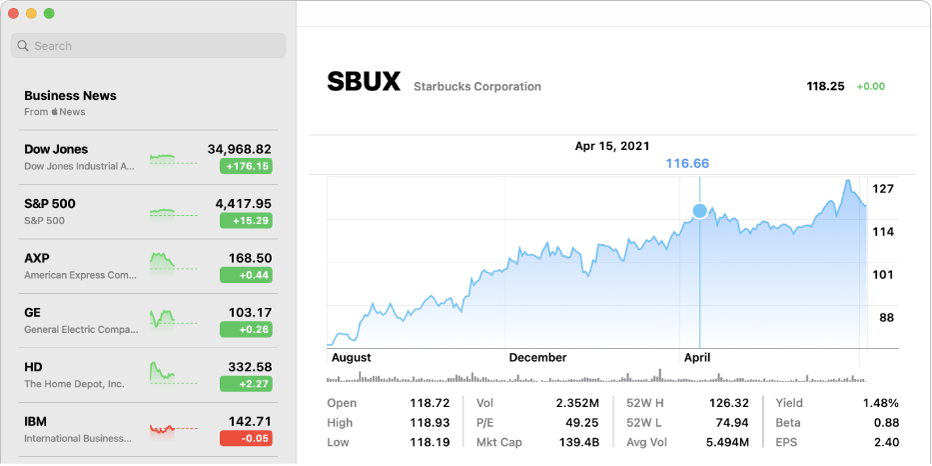Toggle the S&P 500 +15.29 change badge
Screen dimensions: 932x466
pos(246,221)
